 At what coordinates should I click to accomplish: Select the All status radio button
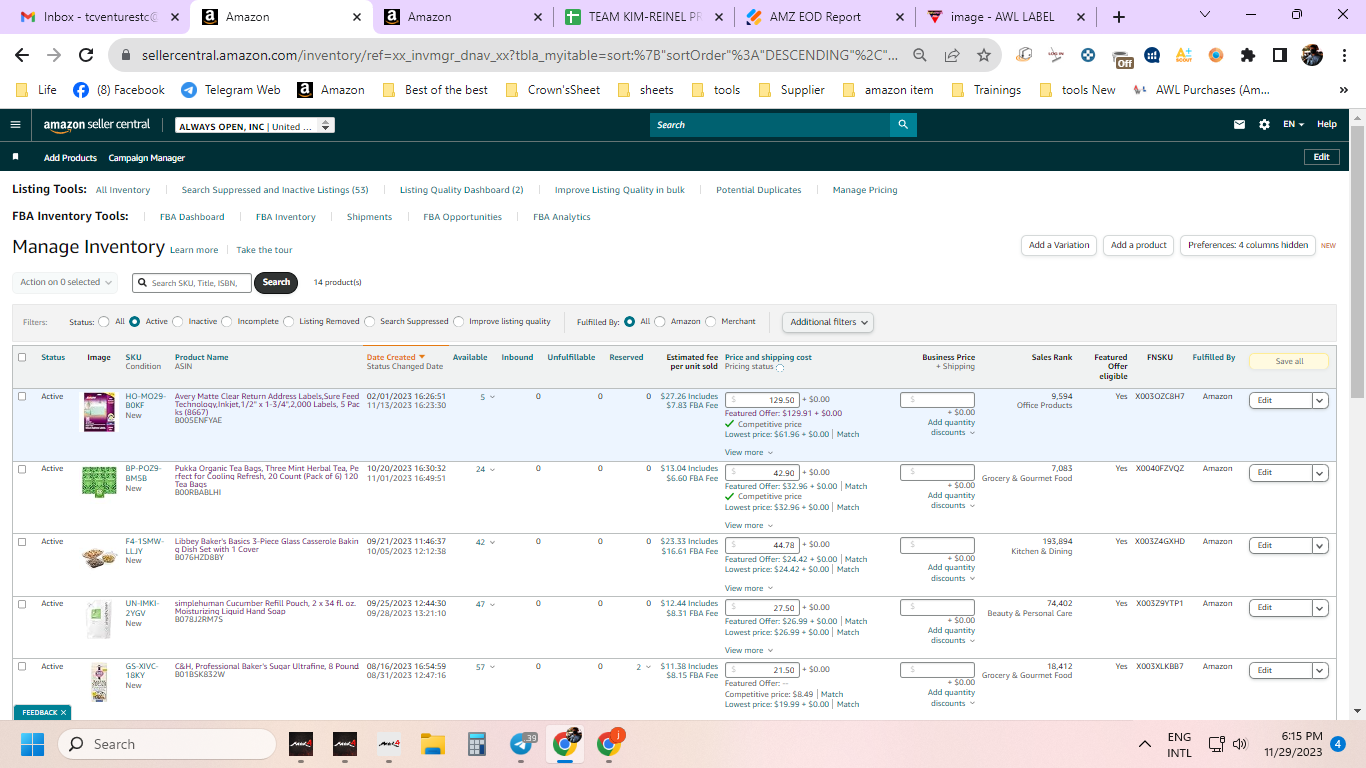click(104, 322)
